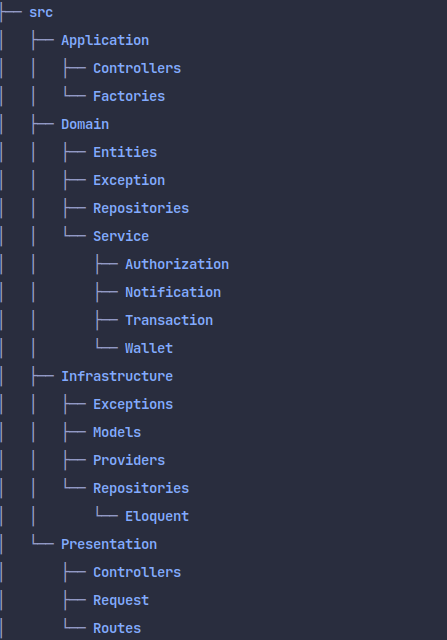Screen dimensions: 447x640
Task: Open the Presentation directory
Action: [x=109, y=545]
